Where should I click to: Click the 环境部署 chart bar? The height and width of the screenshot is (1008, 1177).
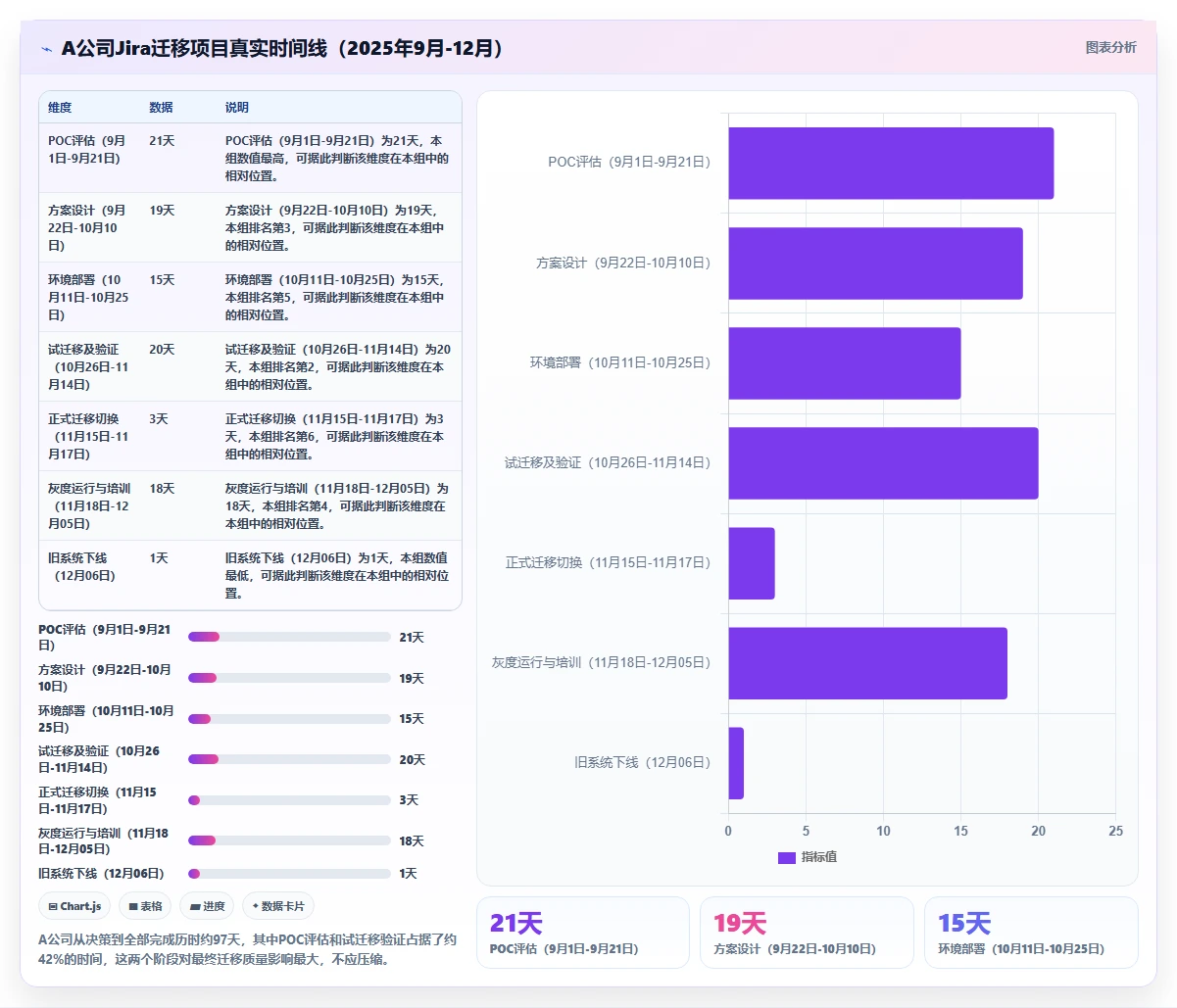pos(844,362)
